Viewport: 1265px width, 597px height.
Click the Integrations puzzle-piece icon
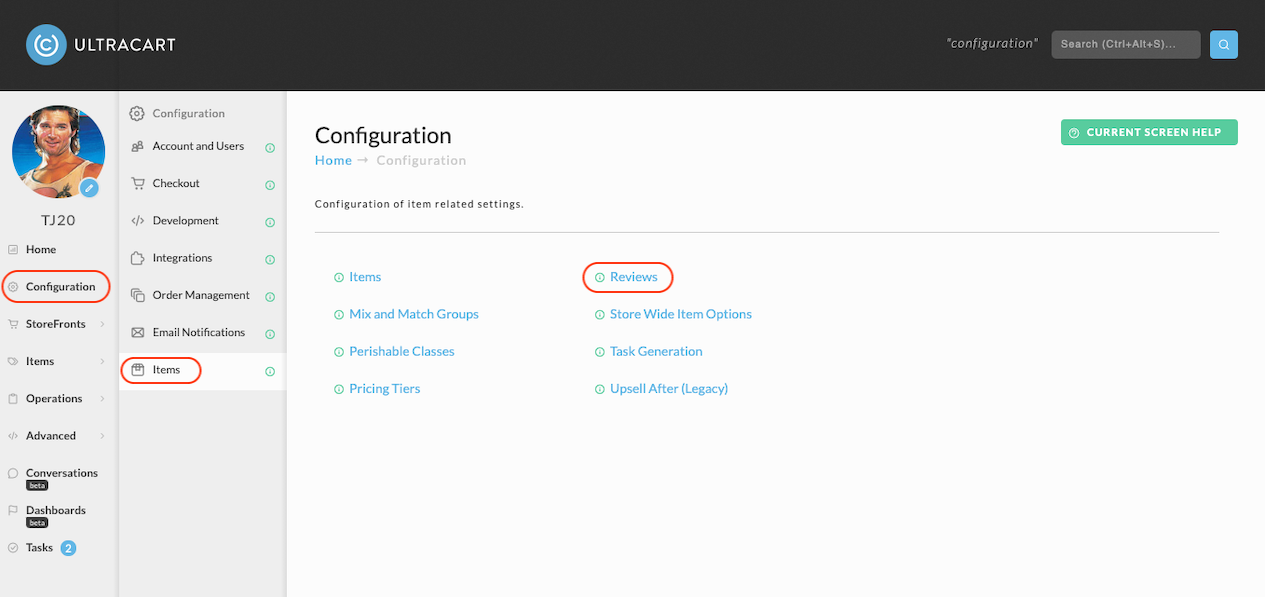[138, 258]
